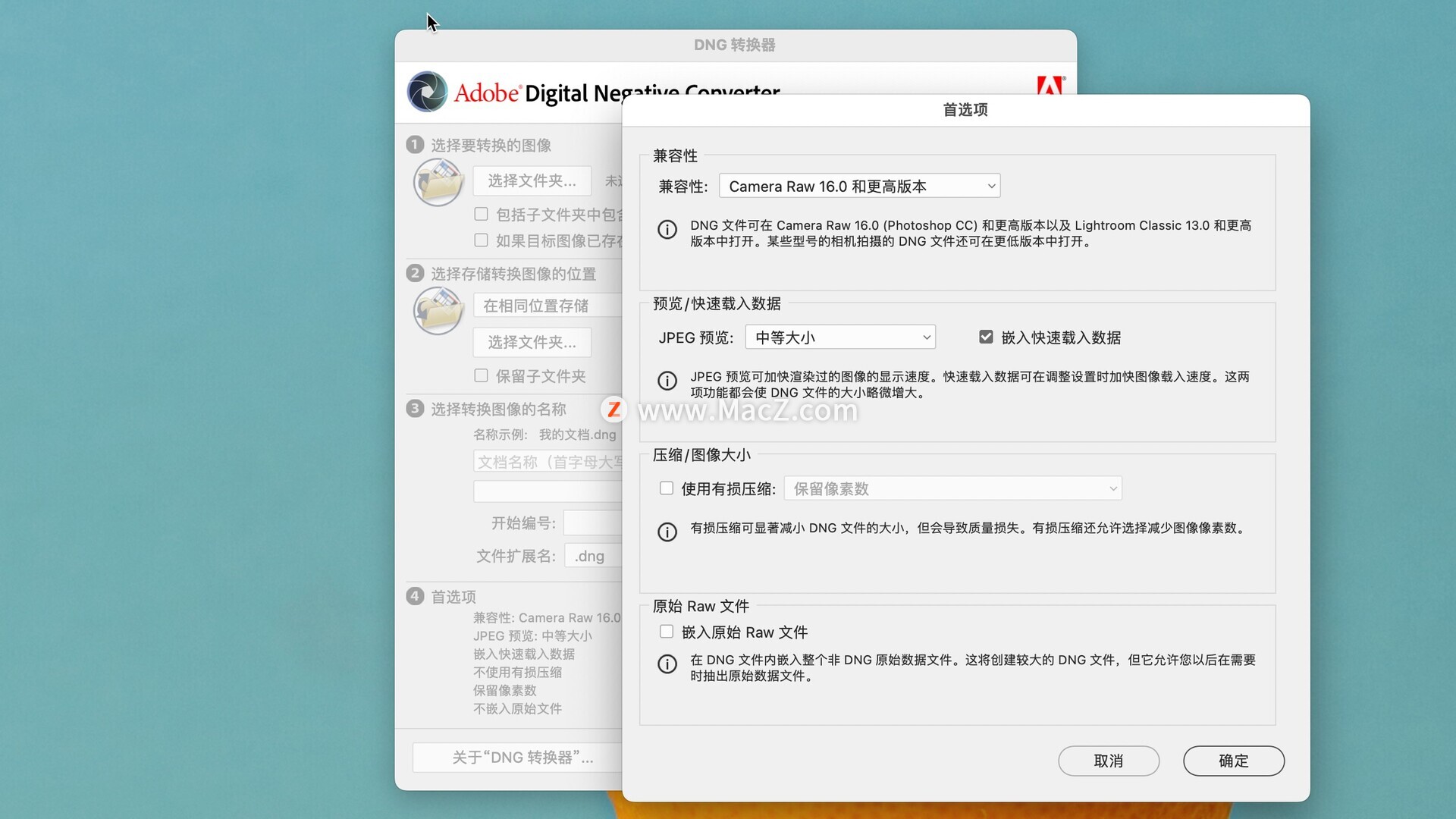Click the second name-part field under 文档名称
This screenshot has height=819, width=1456.
[548, 491]
